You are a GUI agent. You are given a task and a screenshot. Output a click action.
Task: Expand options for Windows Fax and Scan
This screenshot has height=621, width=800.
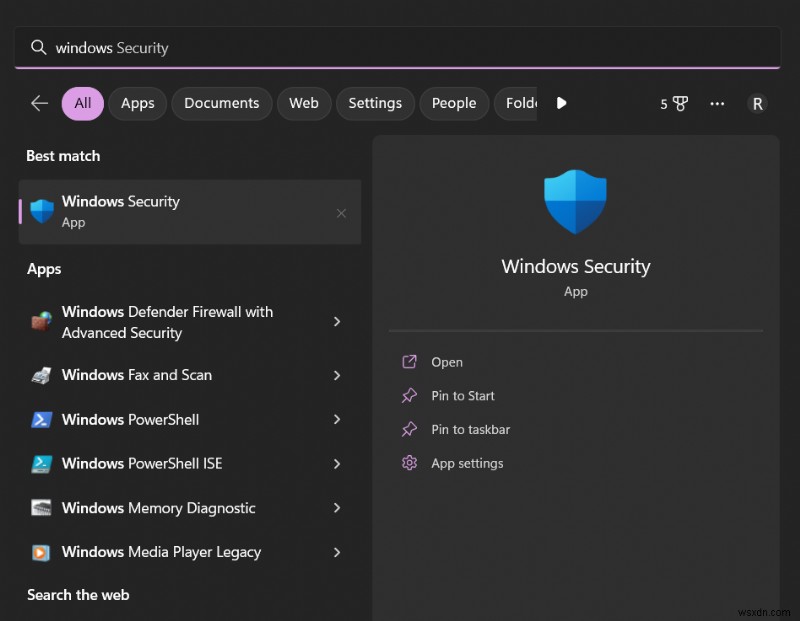337,376
